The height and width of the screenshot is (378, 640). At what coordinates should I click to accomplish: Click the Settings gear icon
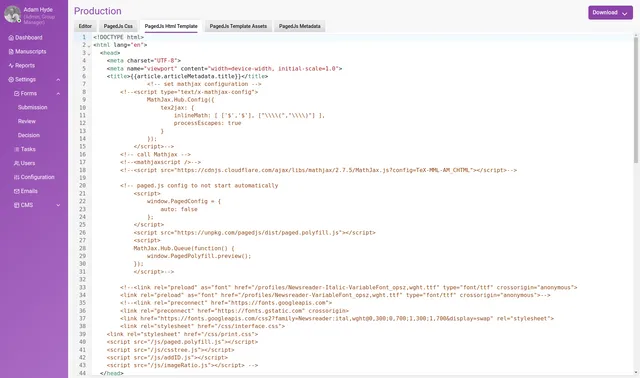(x=11, y=80)
